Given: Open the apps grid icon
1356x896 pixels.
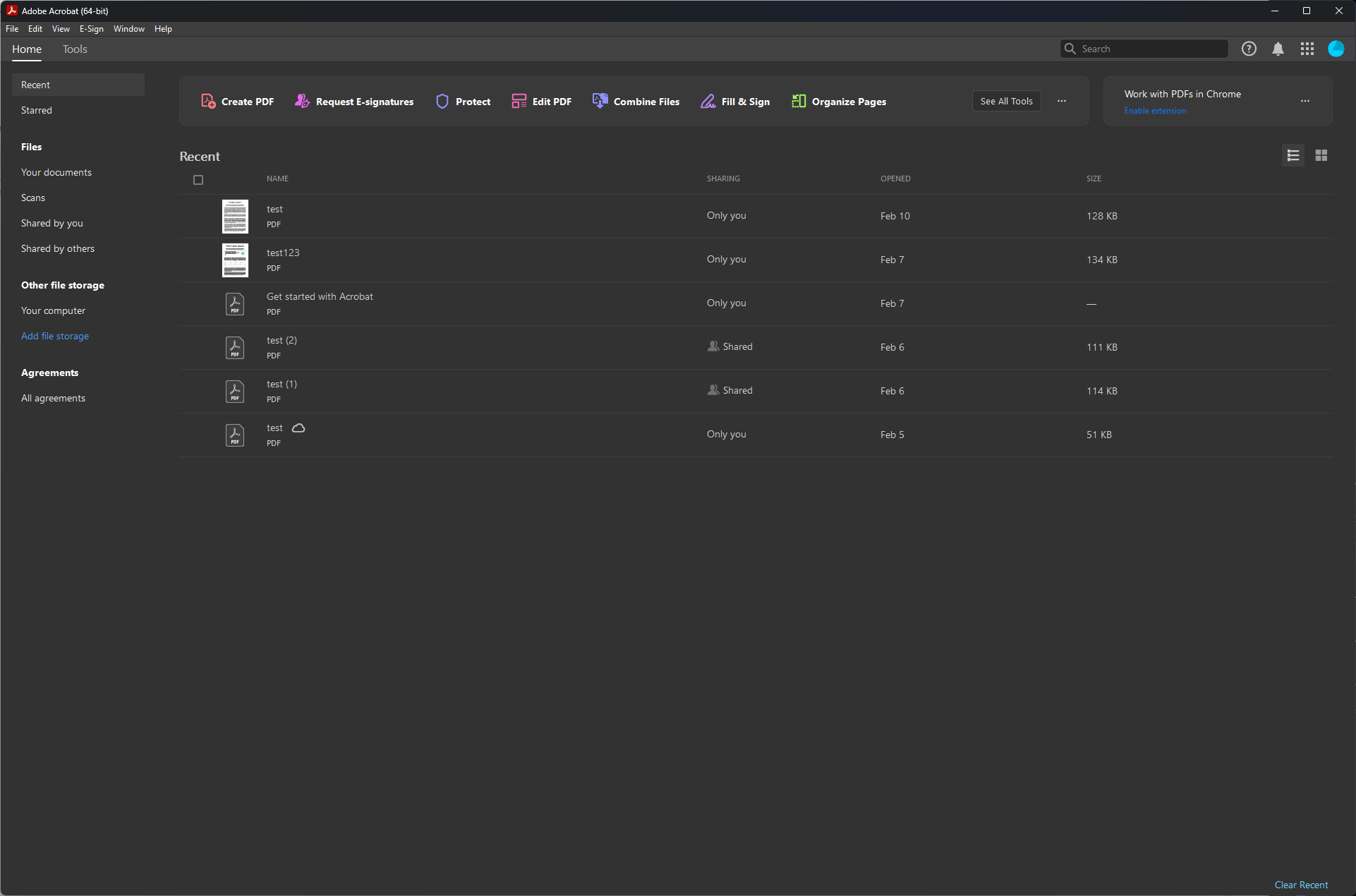Looking at the screenshot, I should pyautogui.click(x=1307, y=49).
